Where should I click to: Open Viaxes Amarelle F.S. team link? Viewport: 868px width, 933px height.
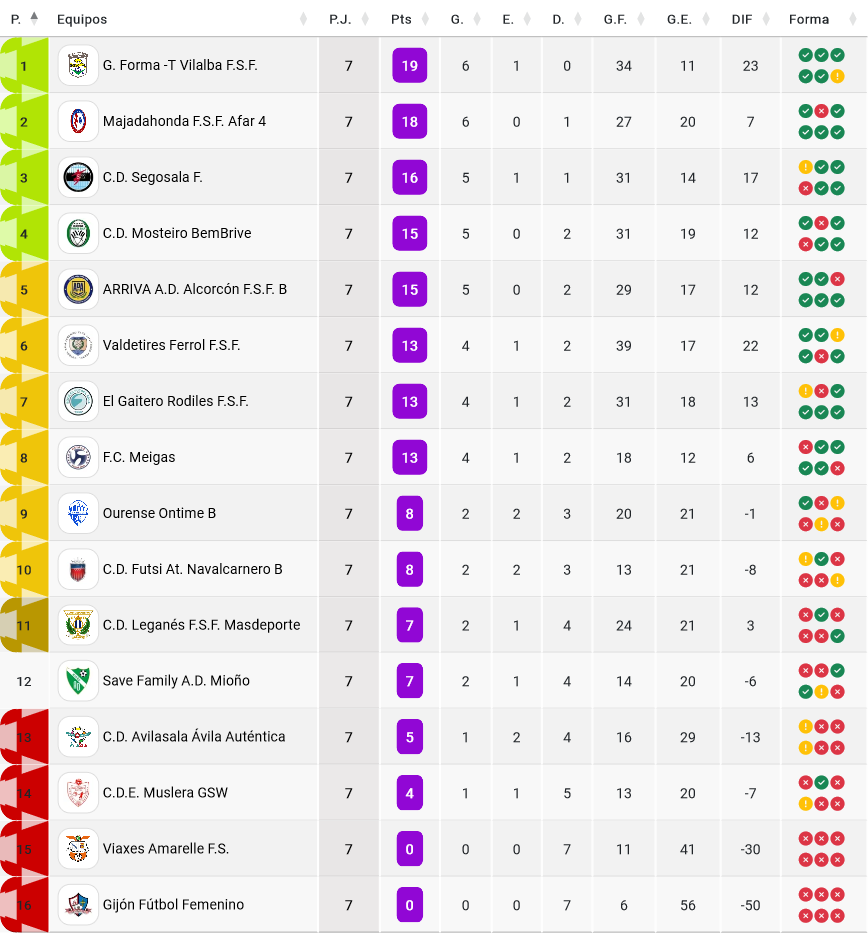click(x=165, y=849)
